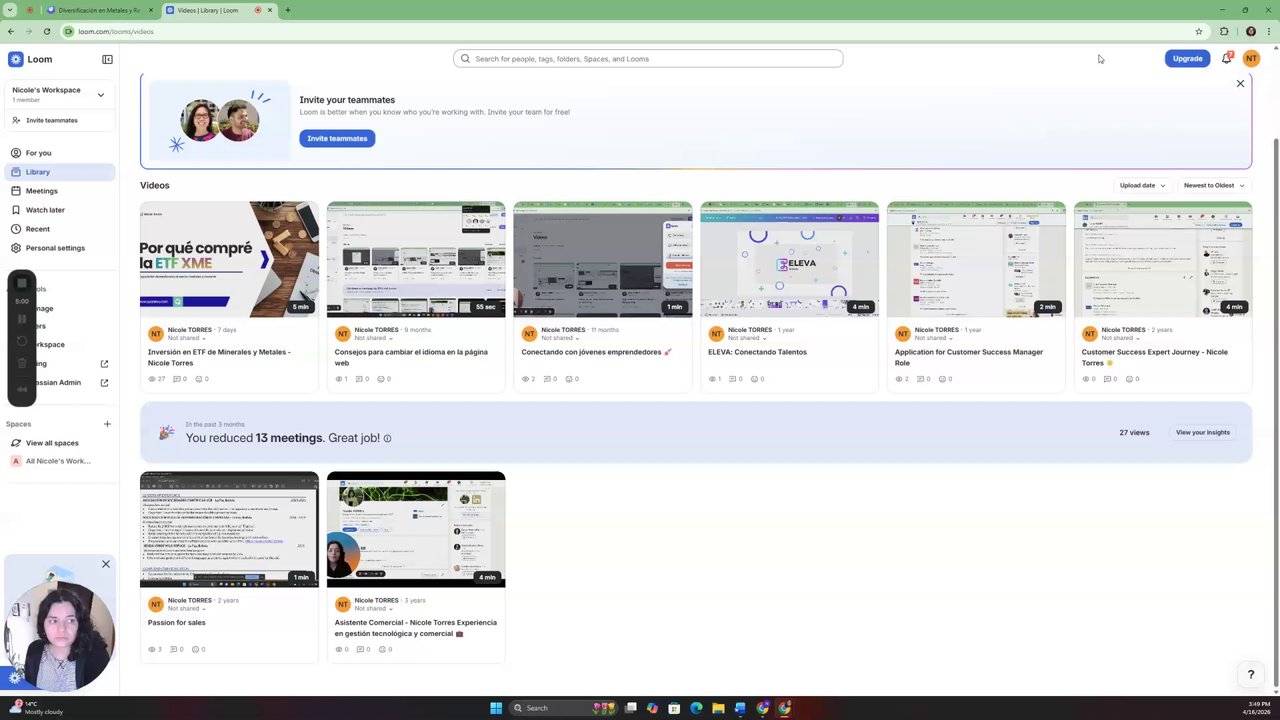This screenshot has width=1280, height=720.
Task: Show view count of Inversión en ETF video
Action: click(157, 379)
